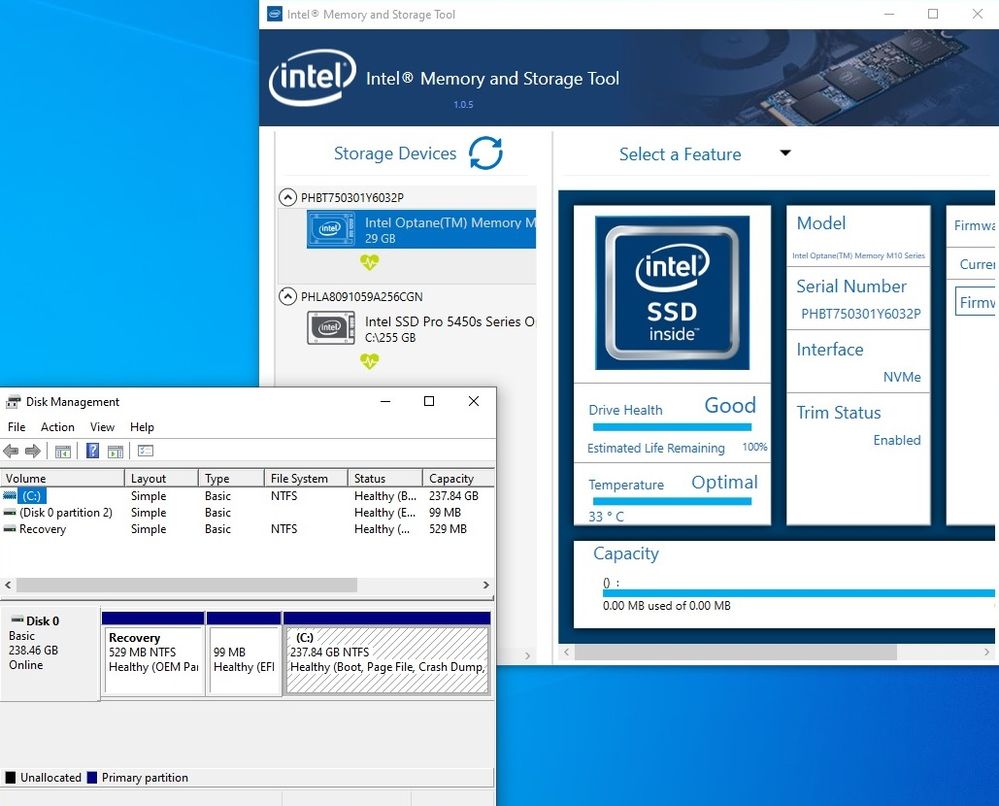999x806 pixels.
Task: Select the Intel Optane Memory drive icon
Action: point(331,229)
